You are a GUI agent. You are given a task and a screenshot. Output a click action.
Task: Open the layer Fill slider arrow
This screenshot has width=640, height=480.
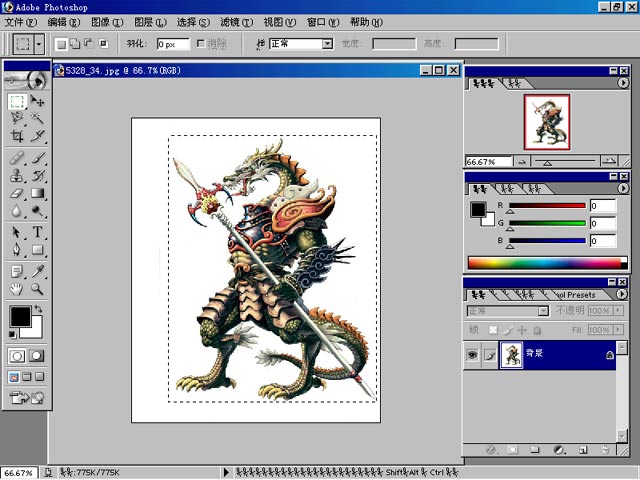tap(619, 329)
